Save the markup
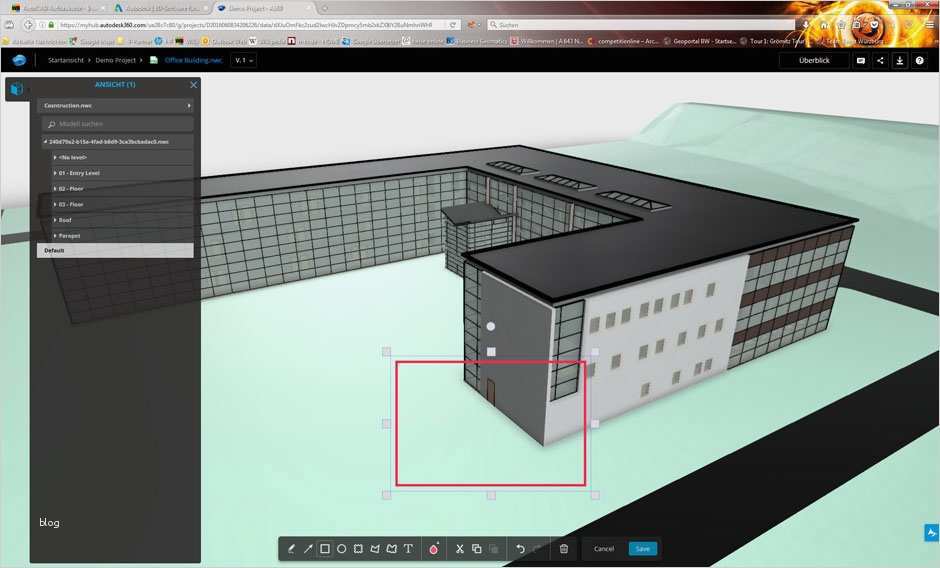The height and width of the screenshot is (568, 940). [x=643, y=549]
